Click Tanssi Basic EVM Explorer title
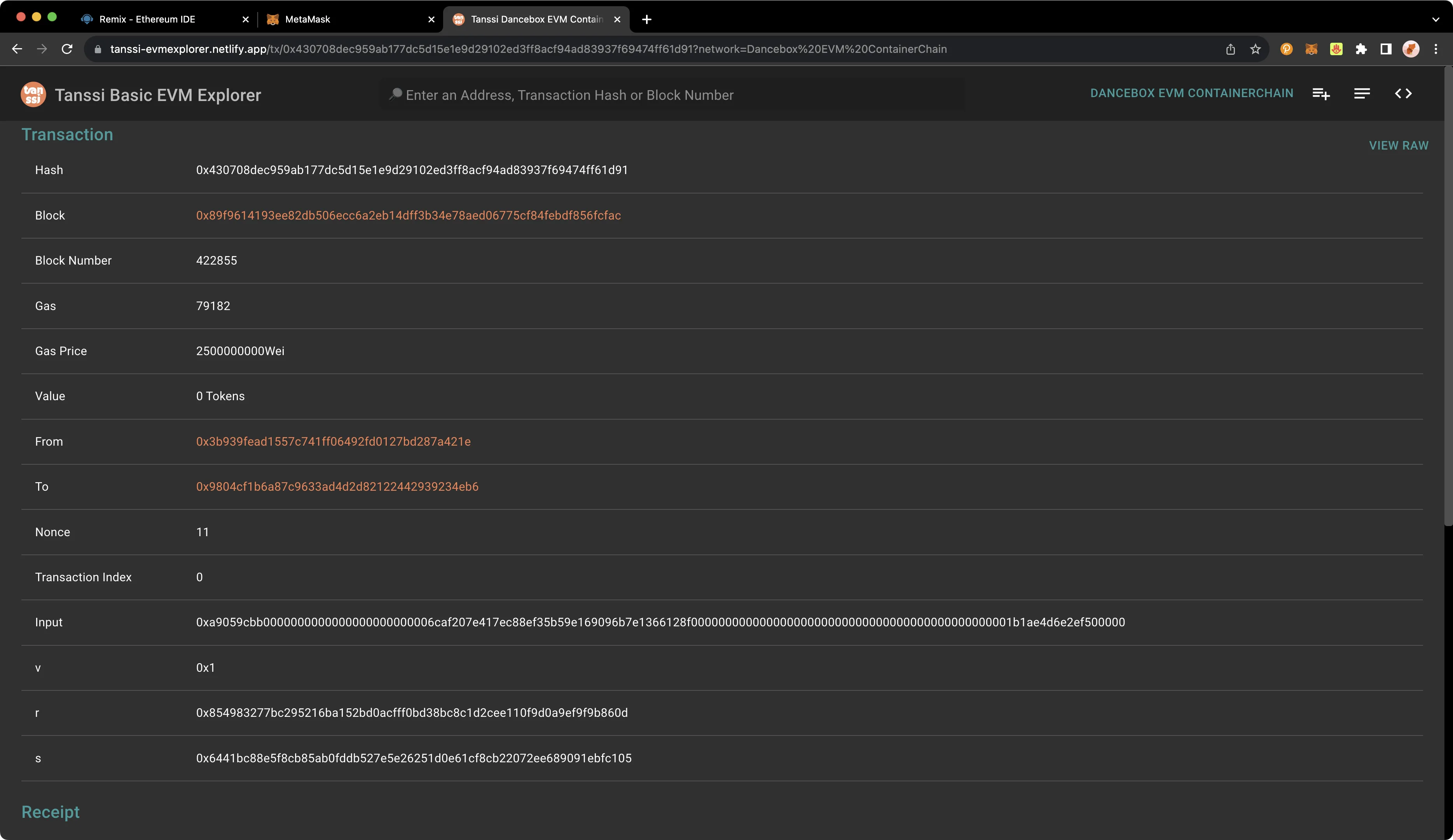The width and height of the screenshot is (1453, 840). (158, 94)
